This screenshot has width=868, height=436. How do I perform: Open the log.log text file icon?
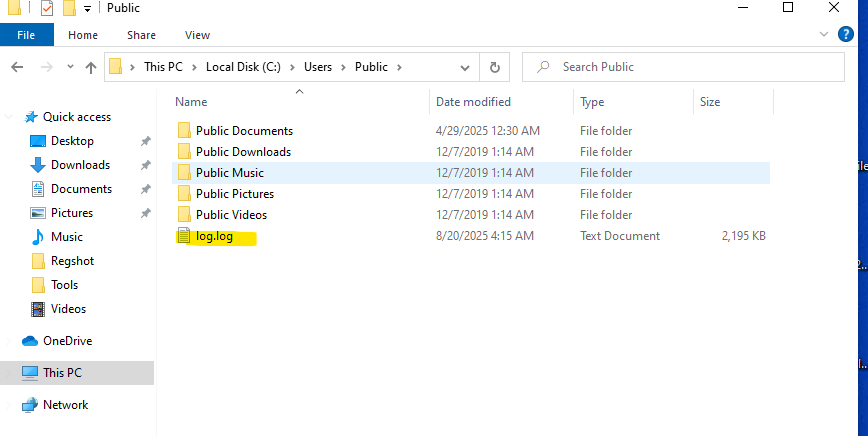(x=183, y=237)
